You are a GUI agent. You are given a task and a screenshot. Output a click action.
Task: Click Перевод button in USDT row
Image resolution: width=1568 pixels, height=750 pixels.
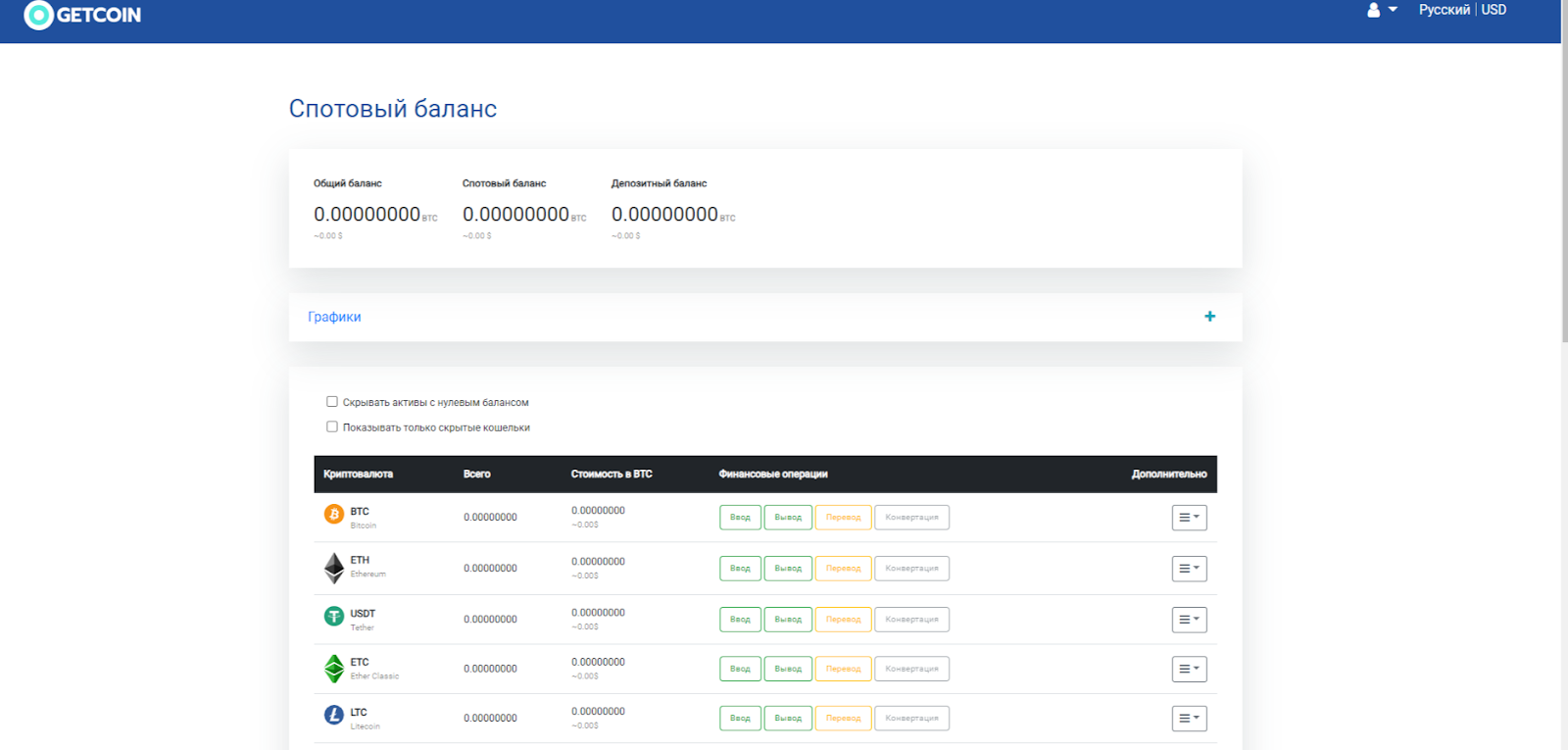pos(843,620)
